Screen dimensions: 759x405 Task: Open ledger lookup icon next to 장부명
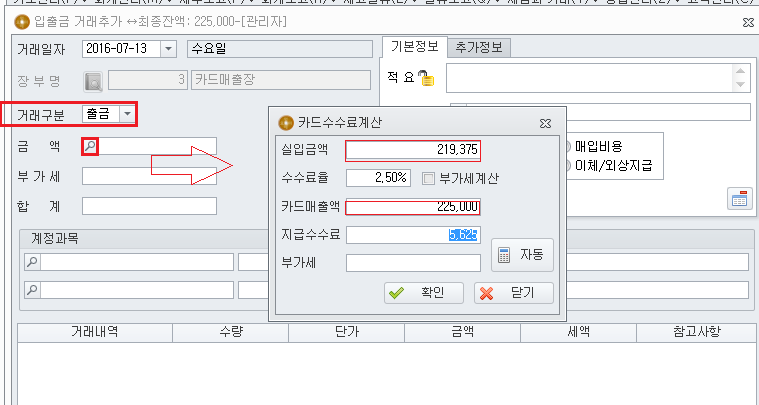click(x=93, y=82)
